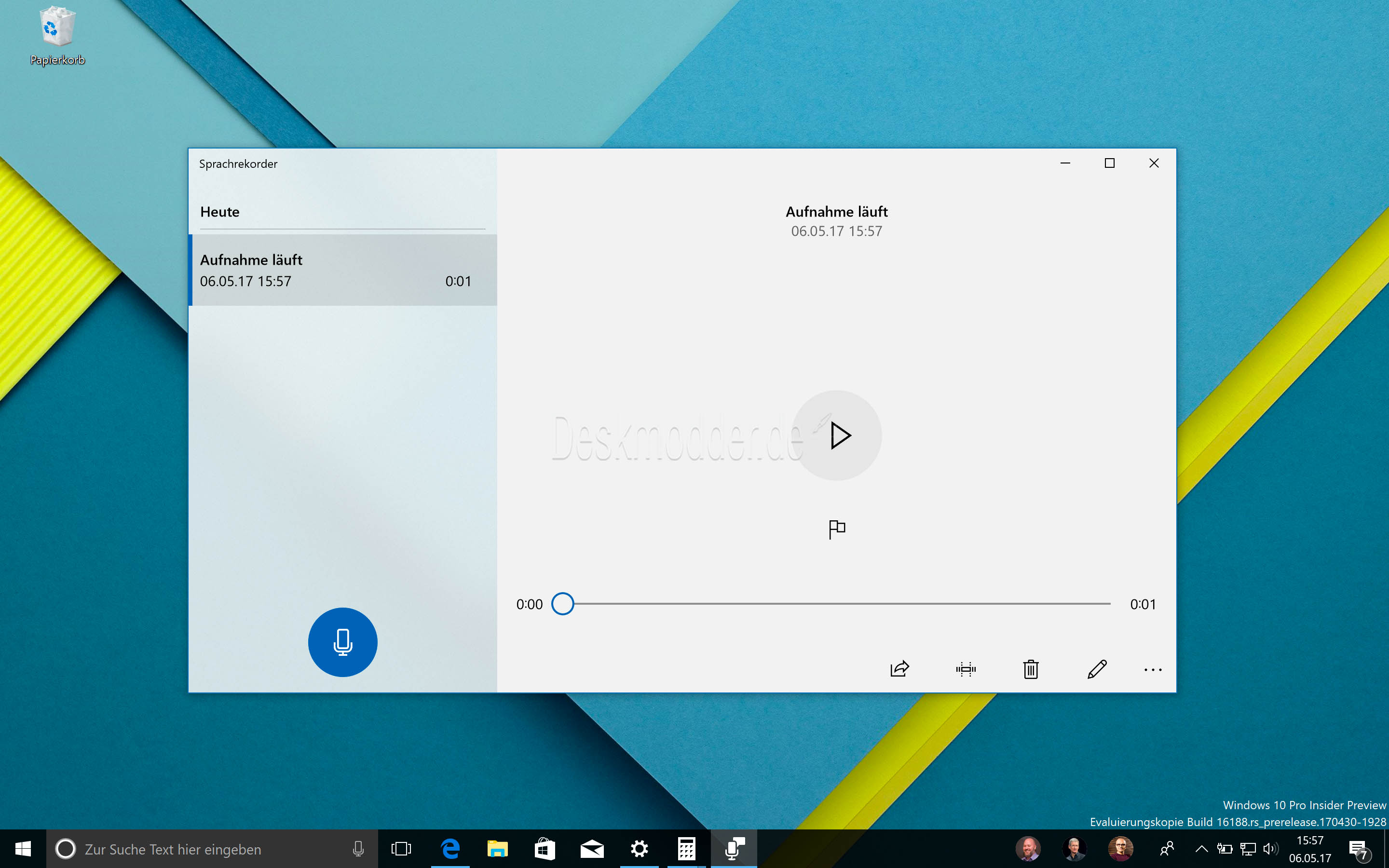
Task: Open Task View from taskbar
Action: pos(401,849)
